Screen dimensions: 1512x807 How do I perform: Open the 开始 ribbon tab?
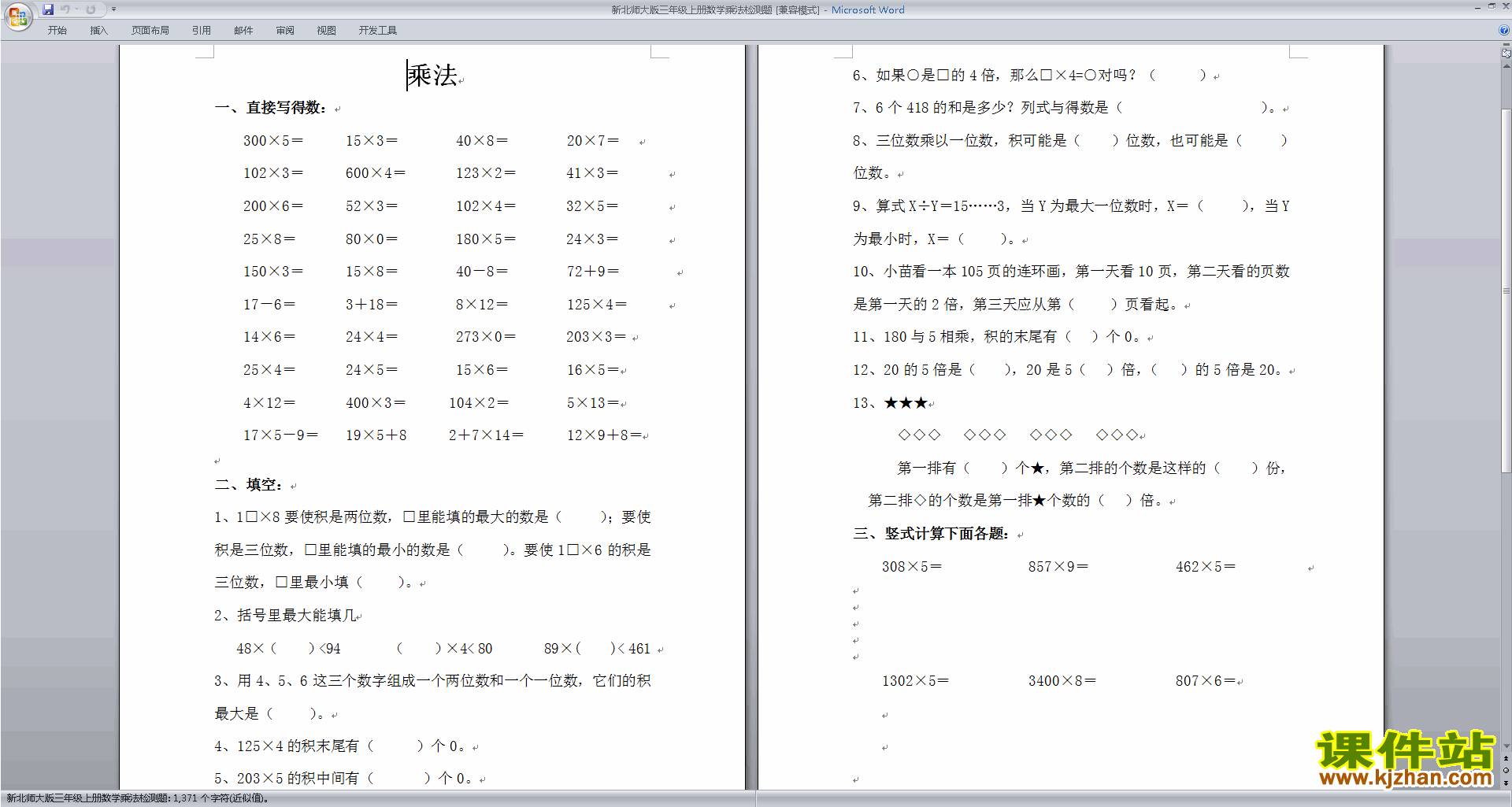[57, 30]
